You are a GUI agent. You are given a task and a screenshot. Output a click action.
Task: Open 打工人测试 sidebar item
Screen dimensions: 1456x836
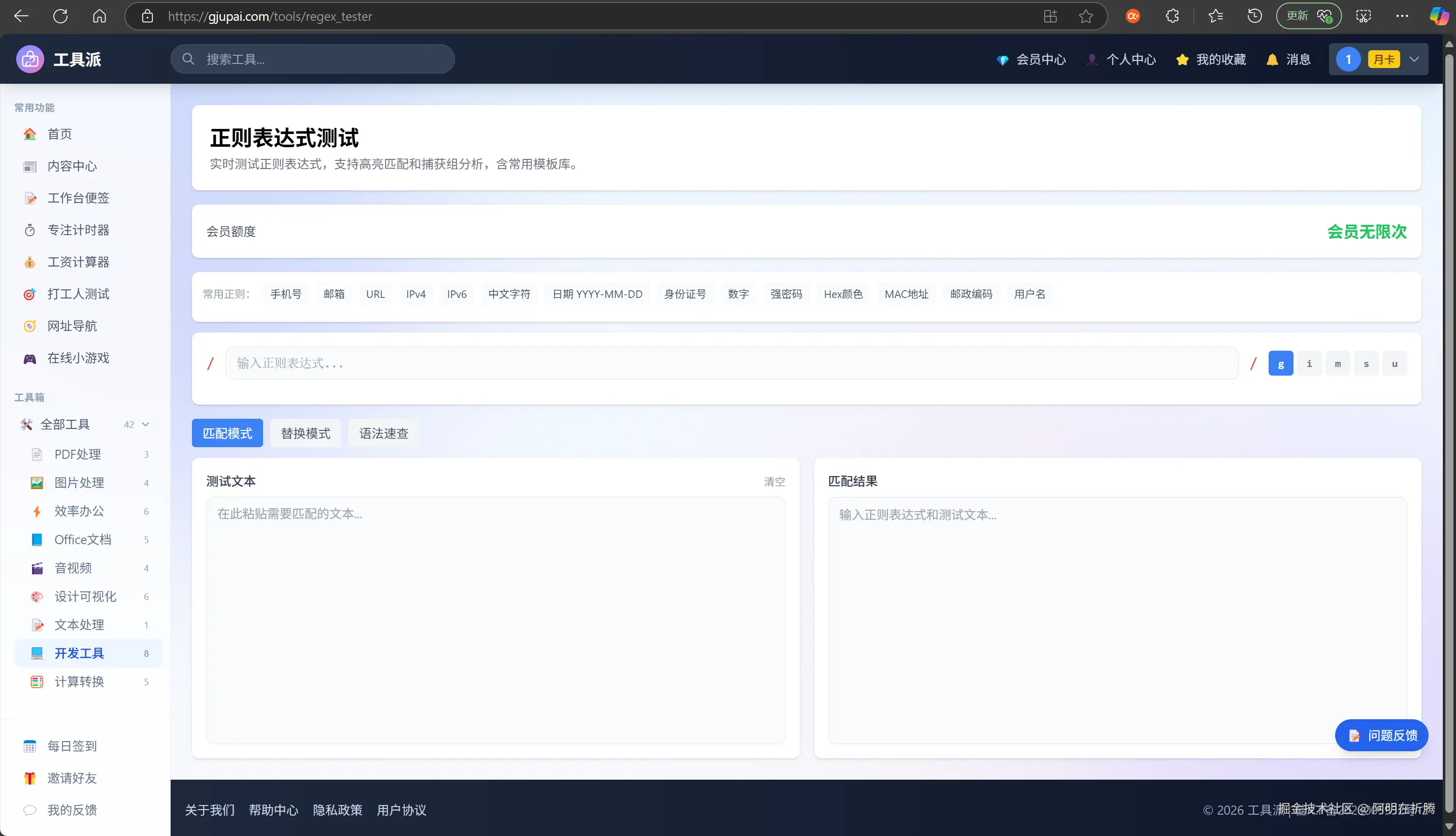tap(88, 294)
